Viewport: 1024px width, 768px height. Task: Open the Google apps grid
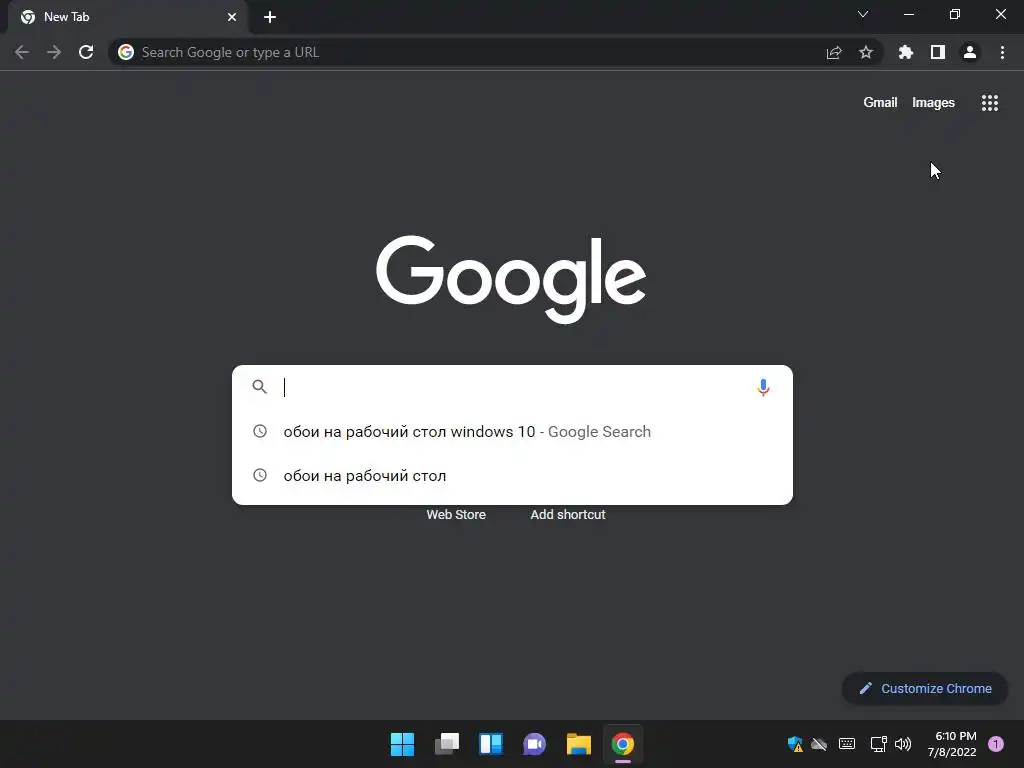coord(990,103)
